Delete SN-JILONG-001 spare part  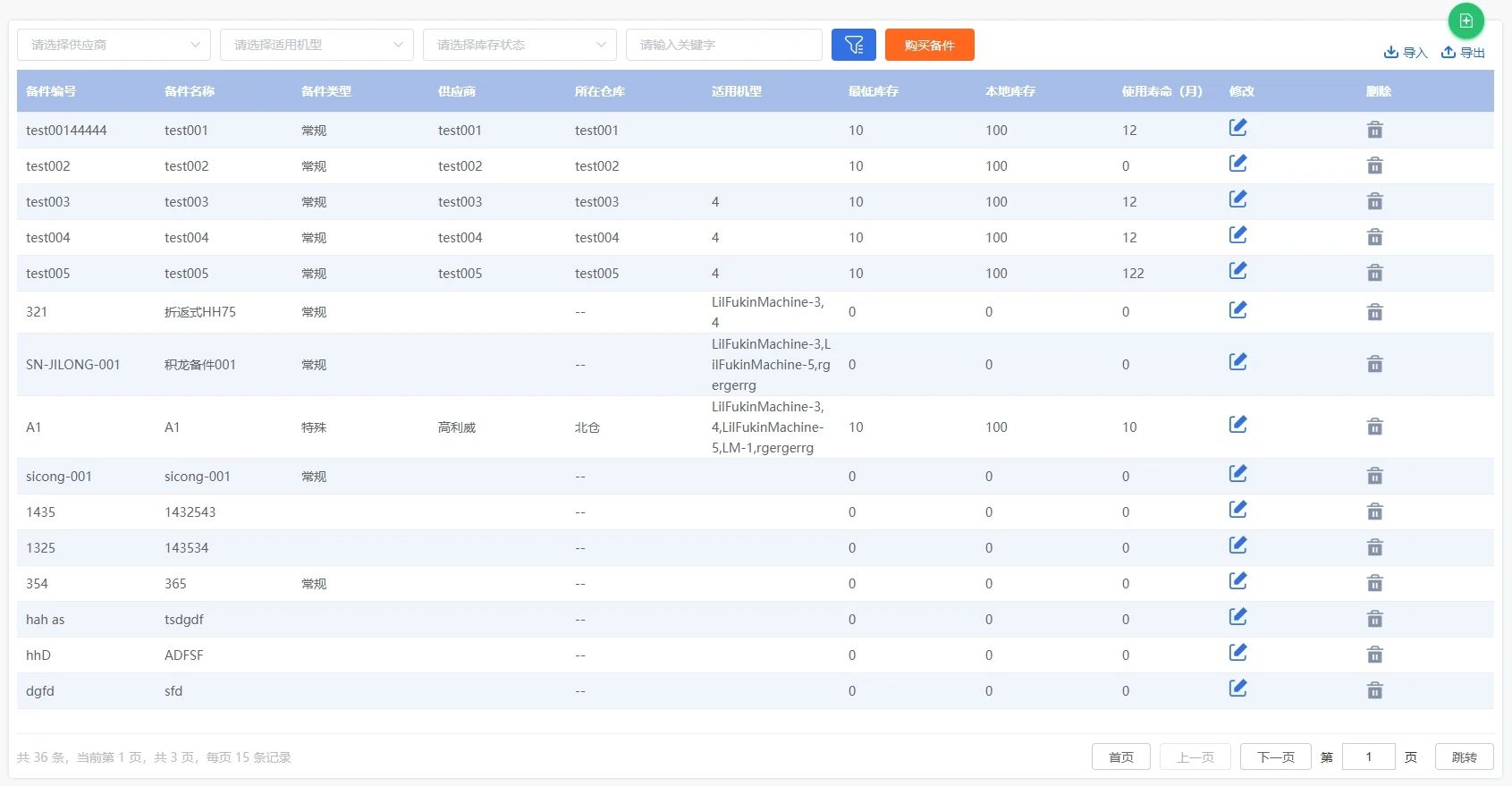(x=1375, y=365)
